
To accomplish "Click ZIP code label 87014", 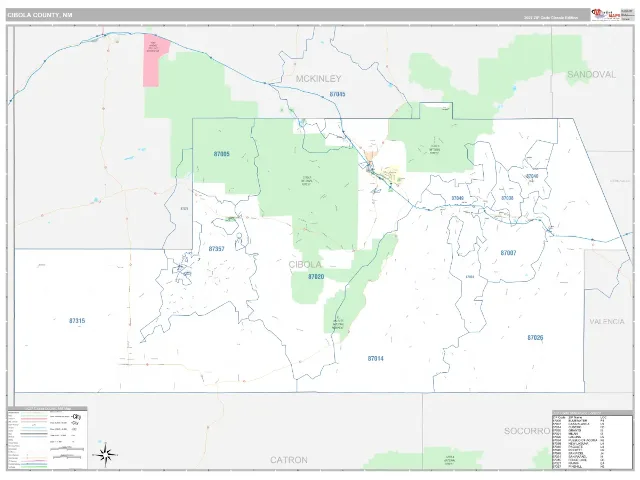I will coord(376,359).
